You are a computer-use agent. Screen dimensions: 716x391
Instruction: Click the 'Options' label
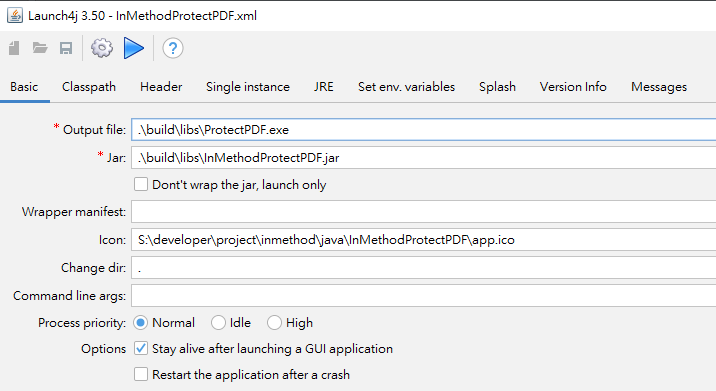(104, 349)
